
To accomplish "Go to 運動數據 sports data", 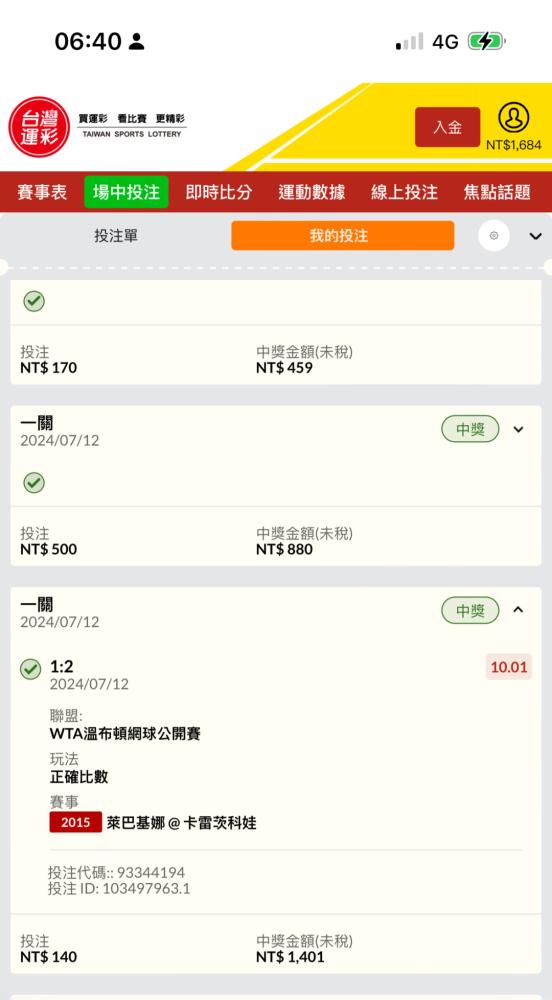I will (312, 192).
